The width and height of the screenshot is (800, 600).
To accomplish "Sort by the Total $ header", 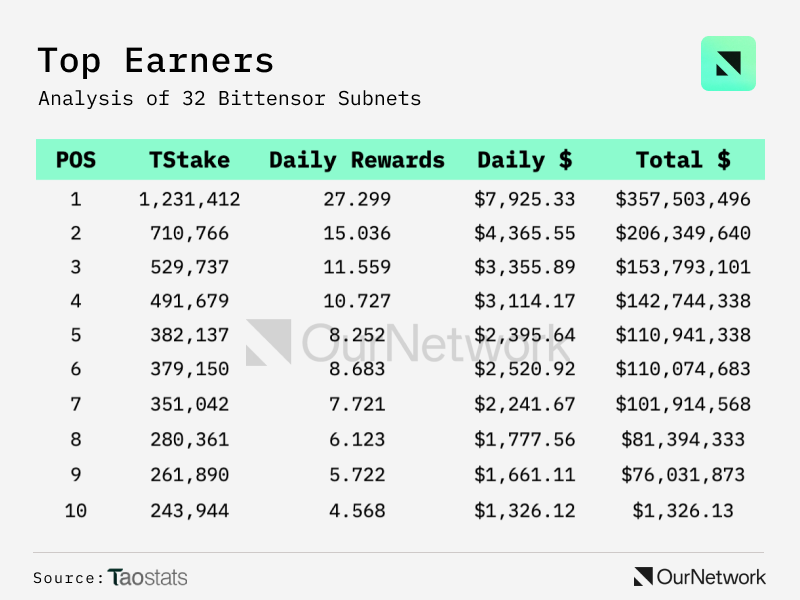I will (683, 160).
